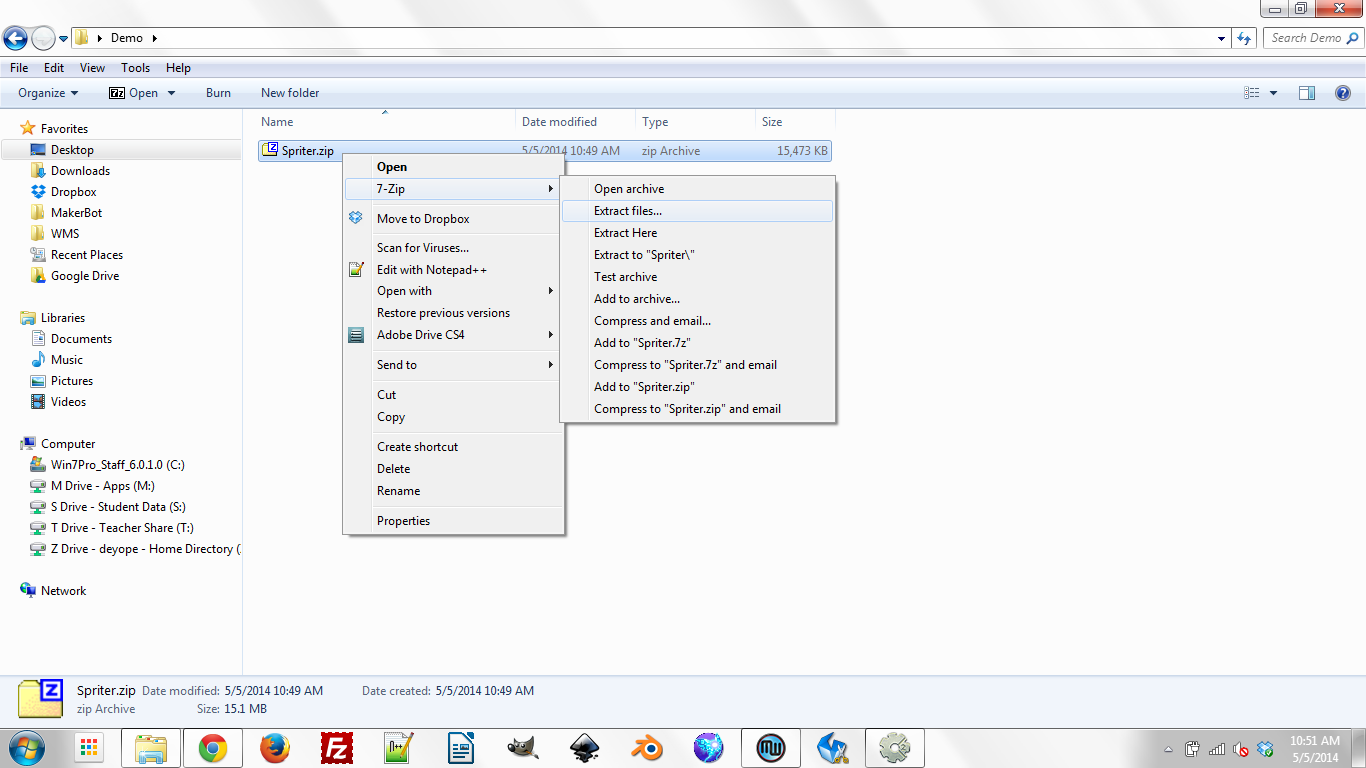Open GIMP from the taskbar
The image size is (1366, 768).
point(523,748)
